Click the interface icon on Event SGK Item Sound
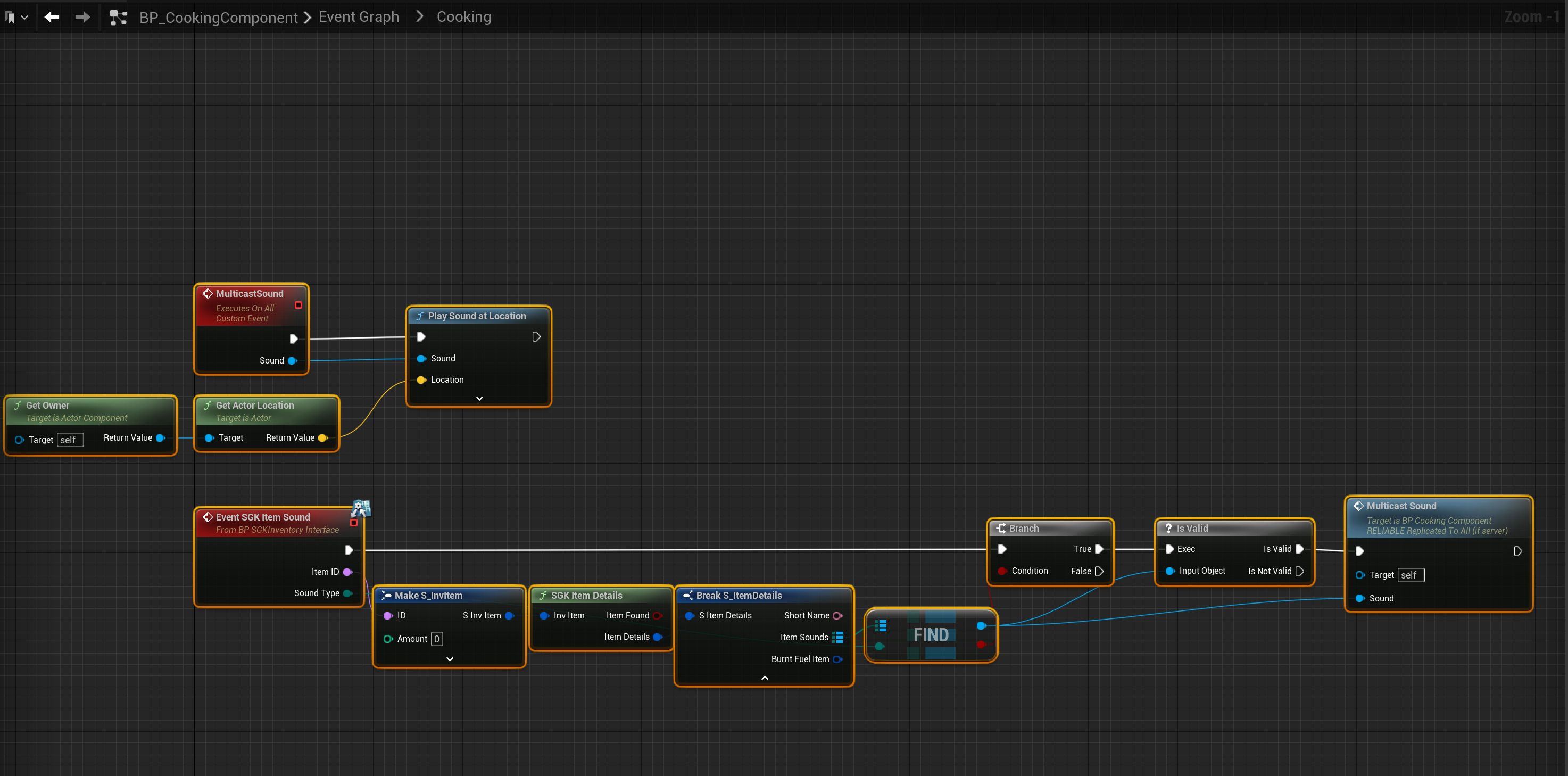Screen dimensions: 1568x776 click(361, 508)
